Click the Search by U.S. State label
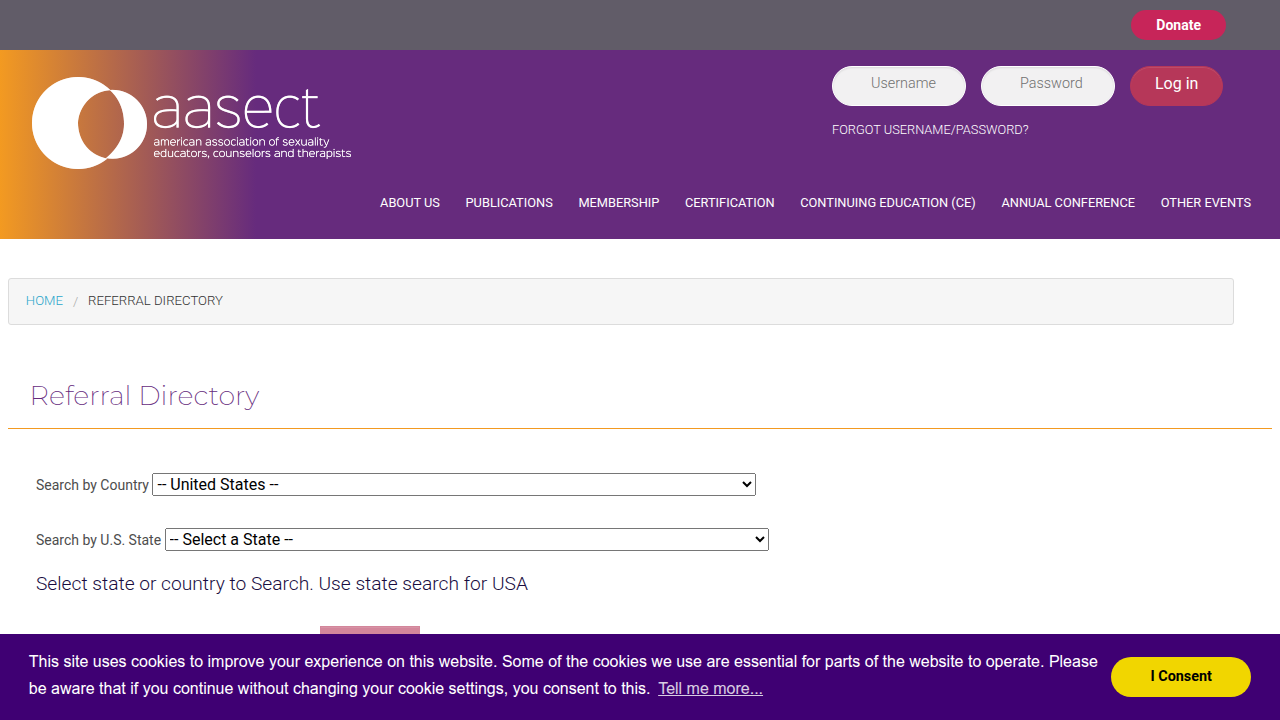The width and height of the screenshot is (1280, 720). pyautogui.click(x=98, y=540)
